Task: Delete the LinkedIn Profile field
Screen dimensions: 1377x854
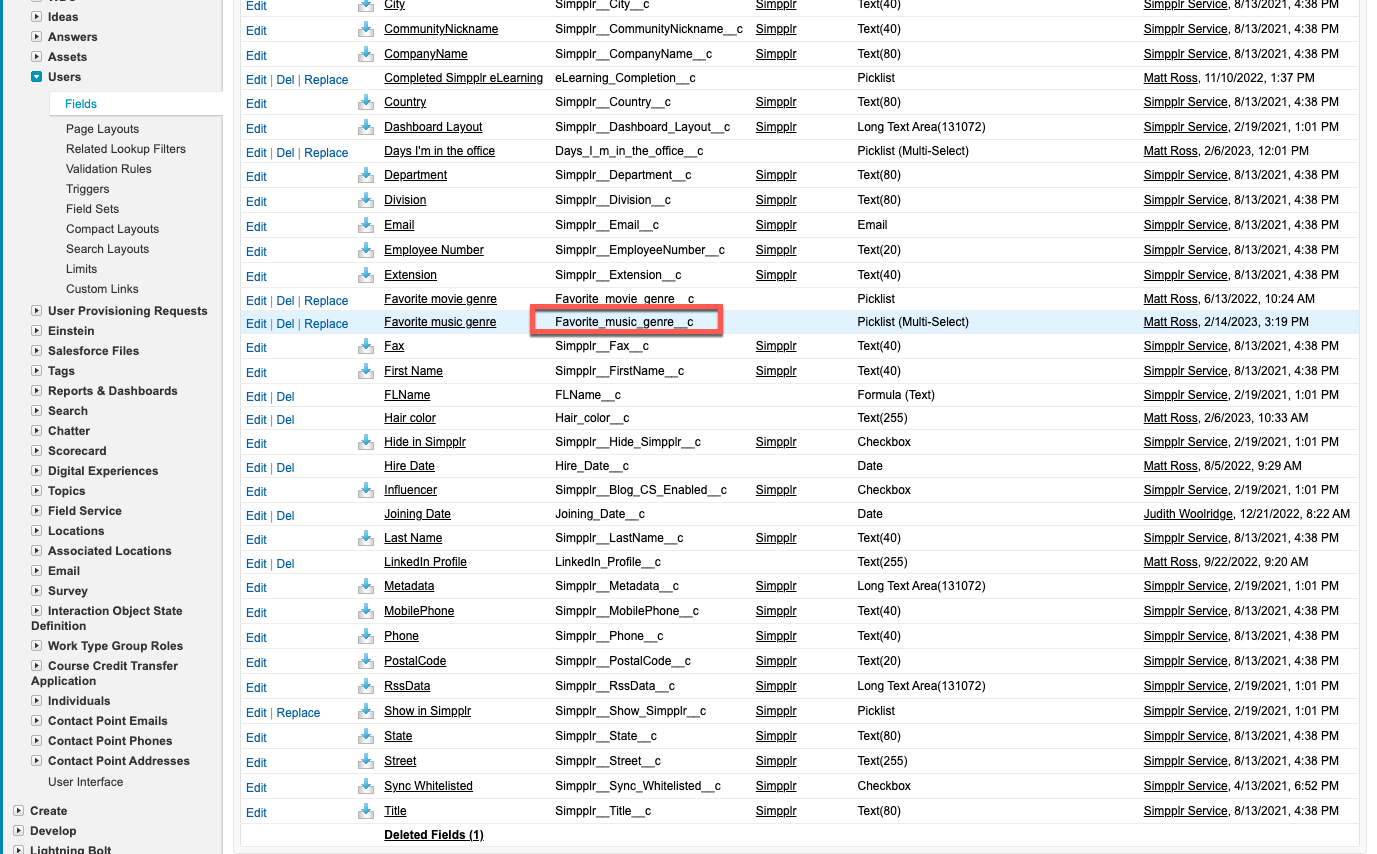Action: [285, 564]
